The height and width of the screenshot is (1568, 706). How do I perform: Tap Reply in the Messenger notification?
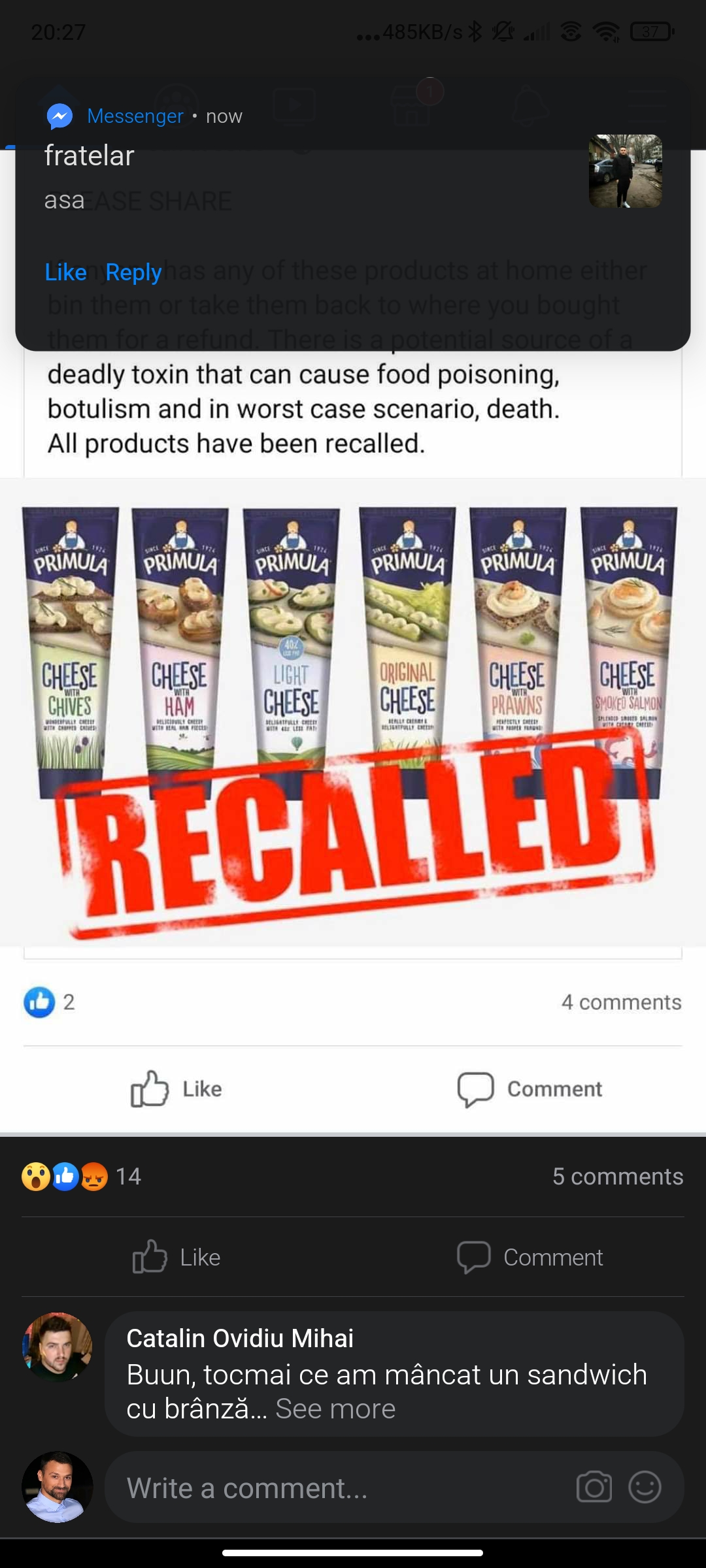point(133,272)
